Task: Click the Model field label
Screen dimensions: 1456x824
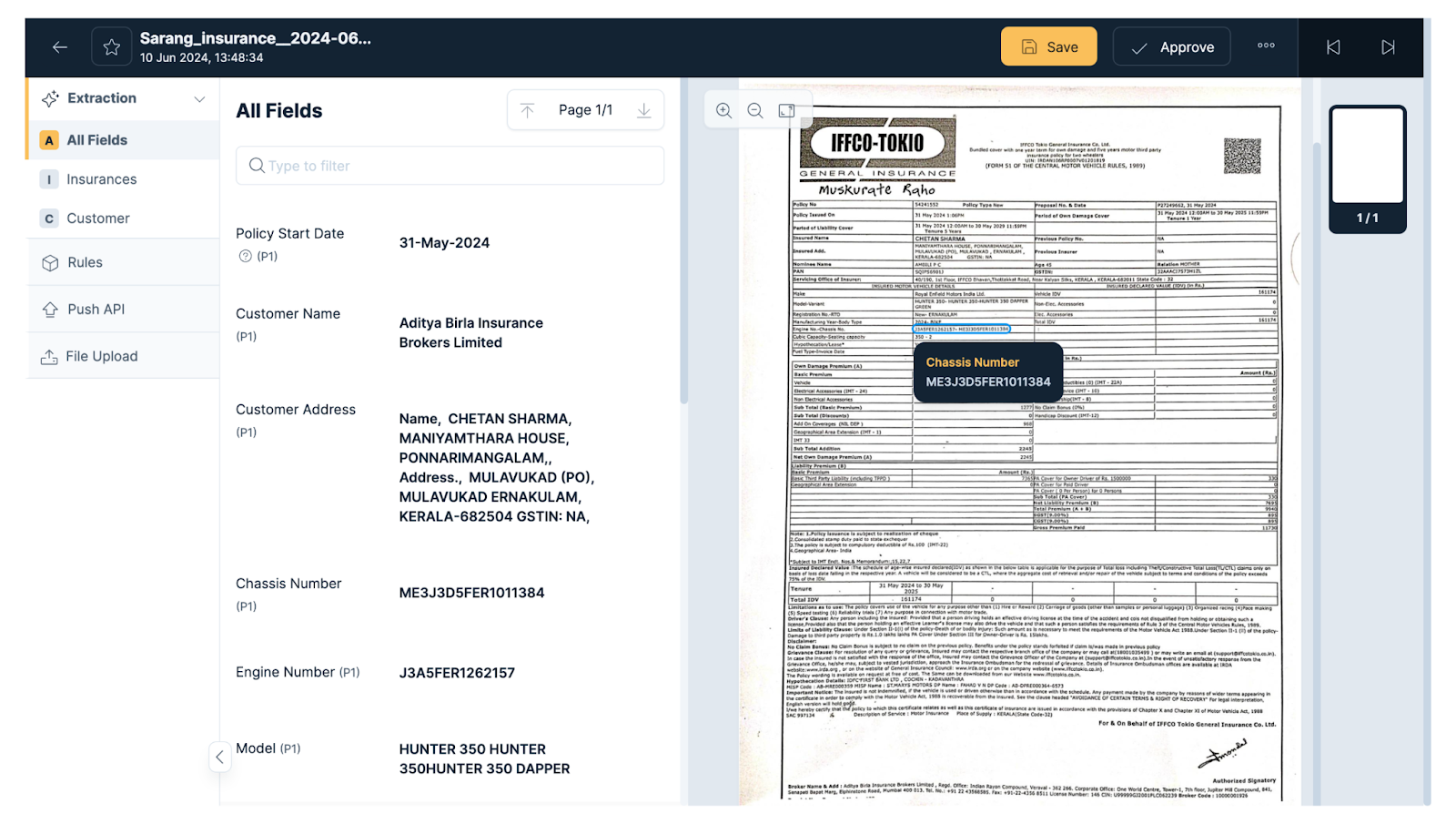Action: [x=256, y=748]
